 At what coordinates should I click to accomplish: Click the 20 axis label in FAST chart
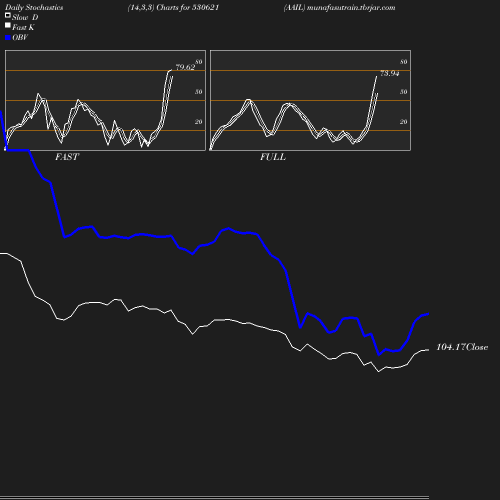point(199,122)
